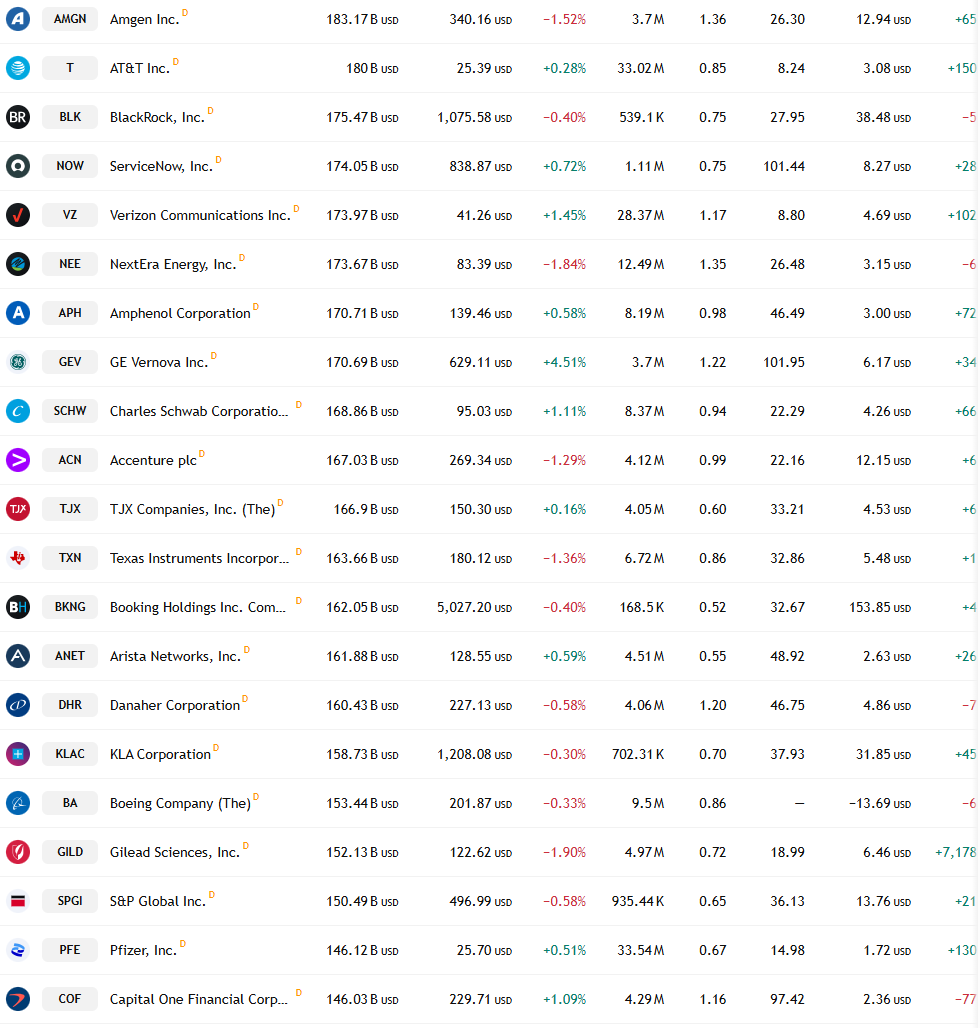The image size is (980, 1028).
Task: Select the 150.49 B USD S&P Global cap
Action: pyautogui.click(x=362, y=901)
